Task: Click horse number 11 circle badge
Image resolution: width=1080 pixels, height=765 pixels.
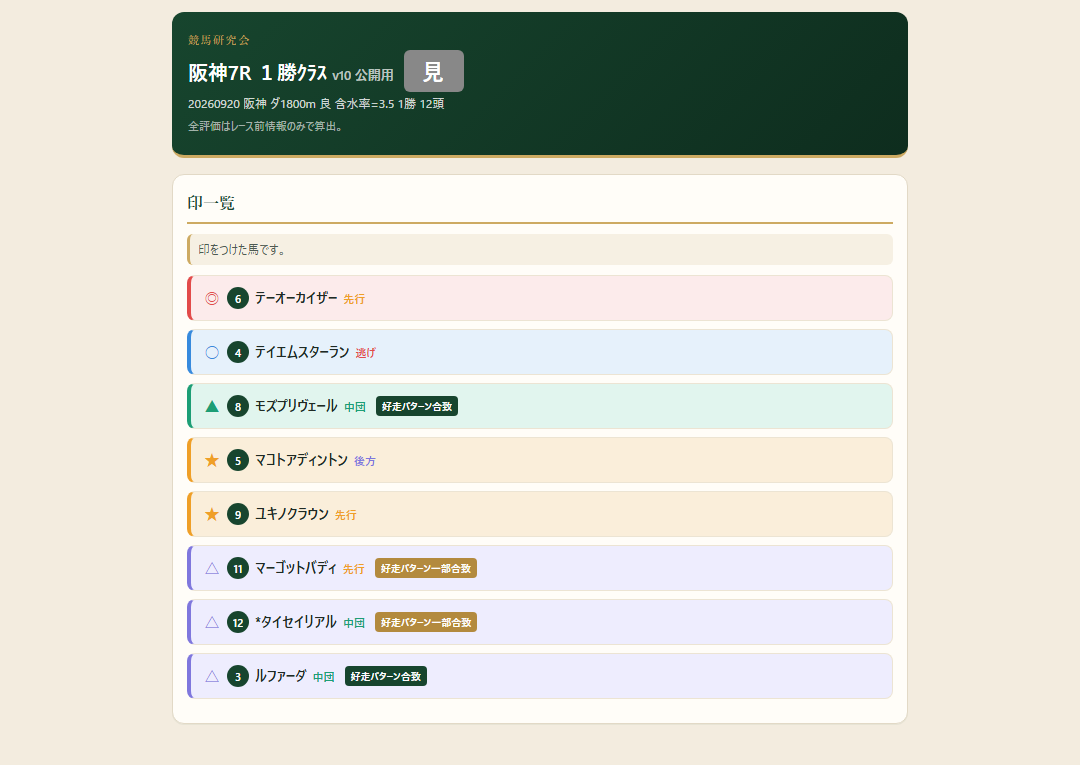Action: (x=238, y=568)
